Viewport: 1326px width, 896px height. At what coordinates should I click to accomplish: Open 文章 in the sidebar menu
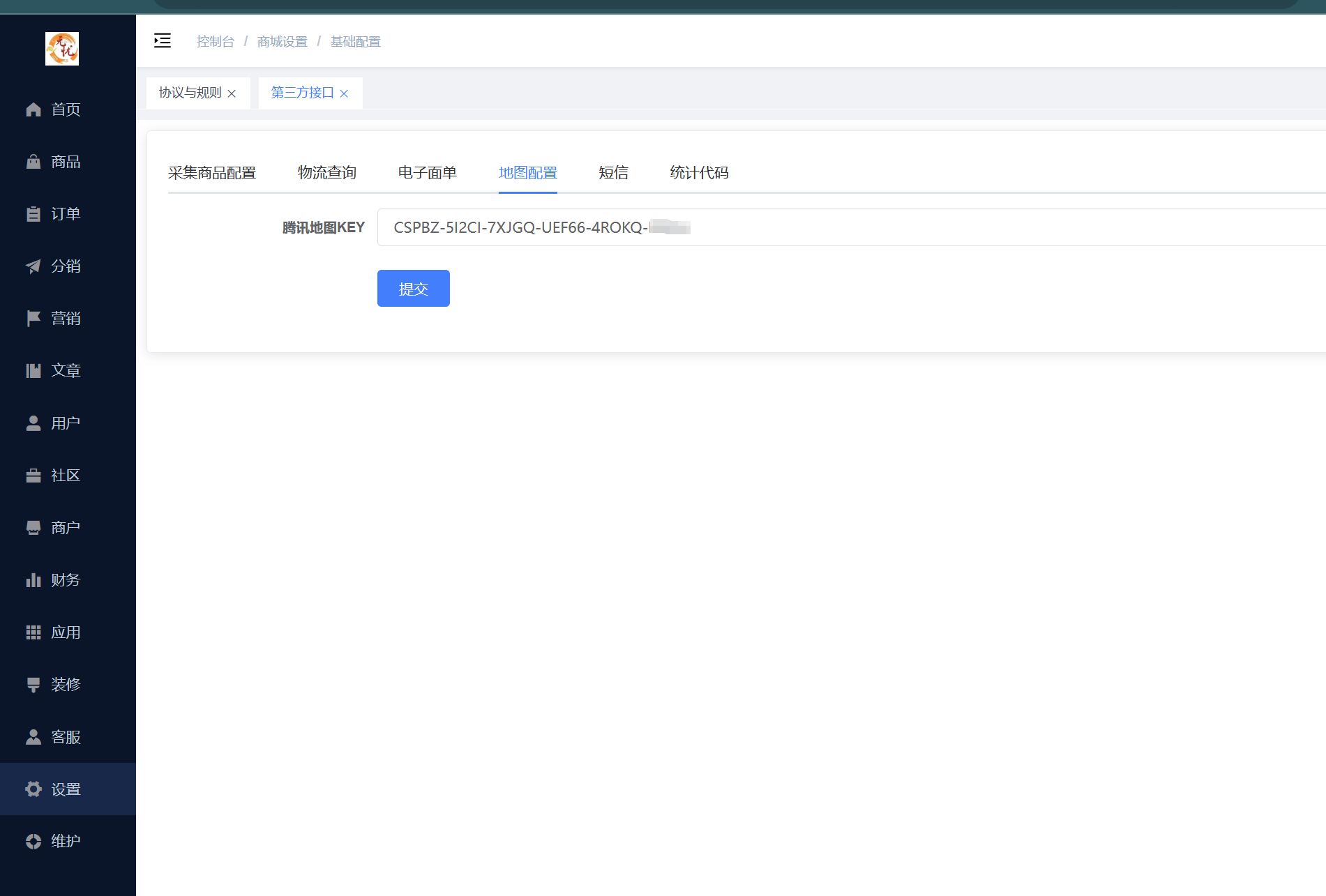click(x=68, y=371)
